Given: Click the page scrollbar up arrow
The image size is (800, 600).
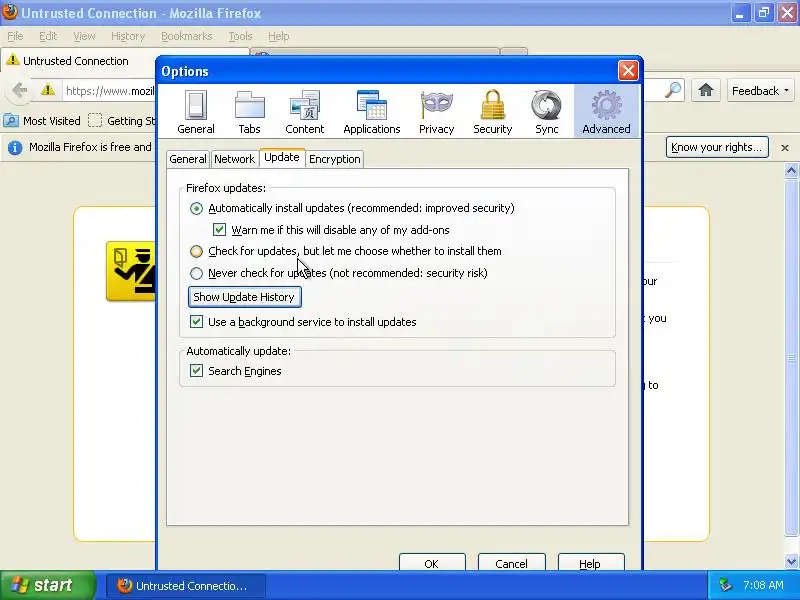Looking at the screenshot, I should [x=791, y=170].
